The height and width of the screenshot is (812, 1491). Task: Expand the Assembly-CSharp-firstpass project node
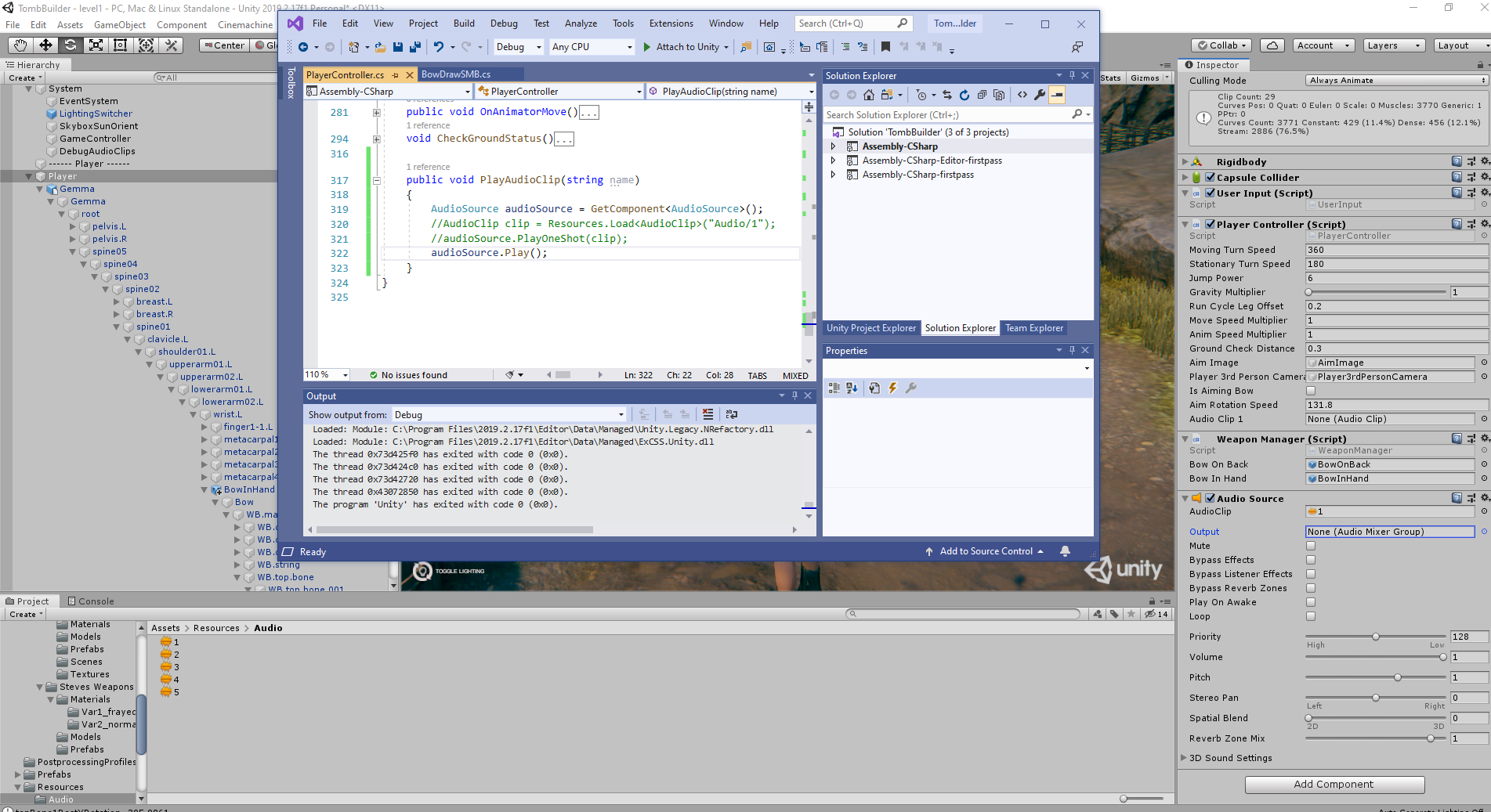833,175
